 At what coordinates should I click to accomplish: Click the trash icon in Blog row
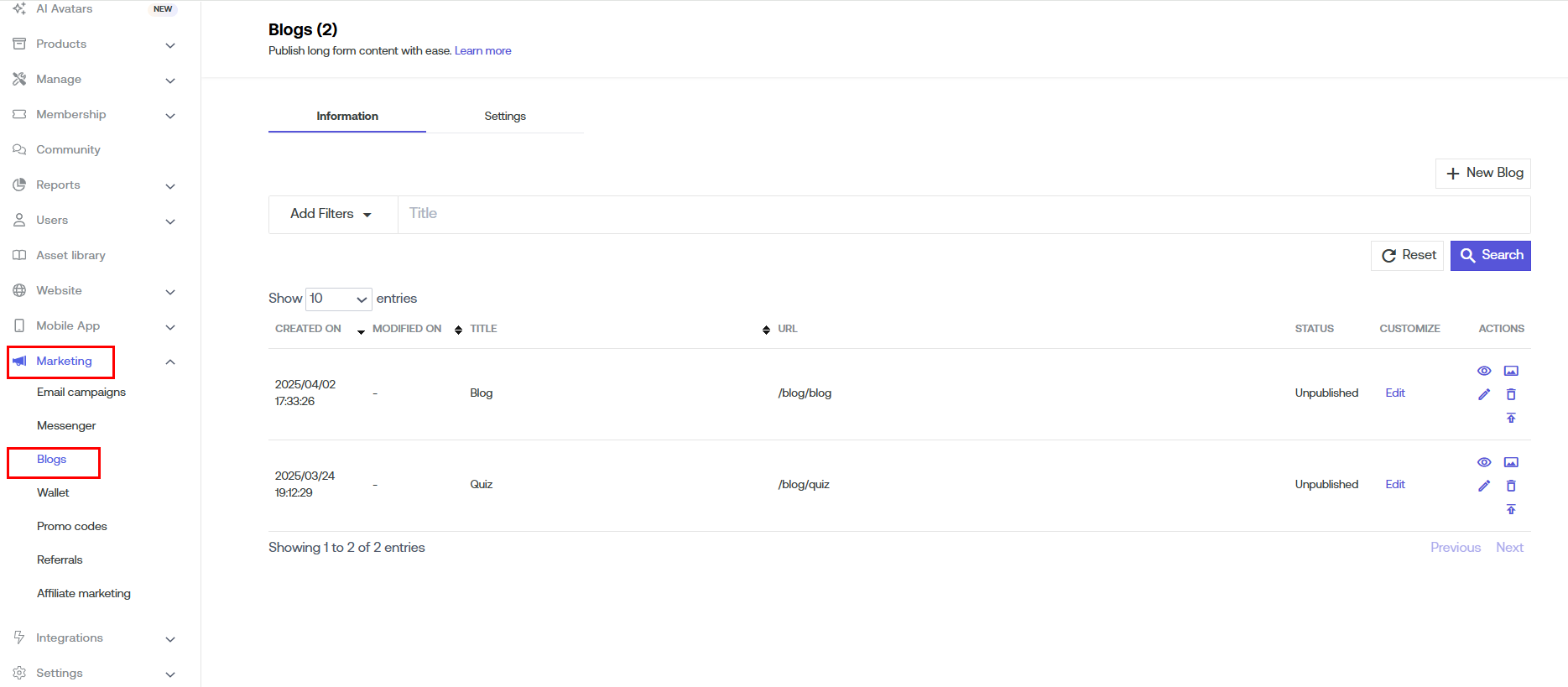click(1510, 394)
